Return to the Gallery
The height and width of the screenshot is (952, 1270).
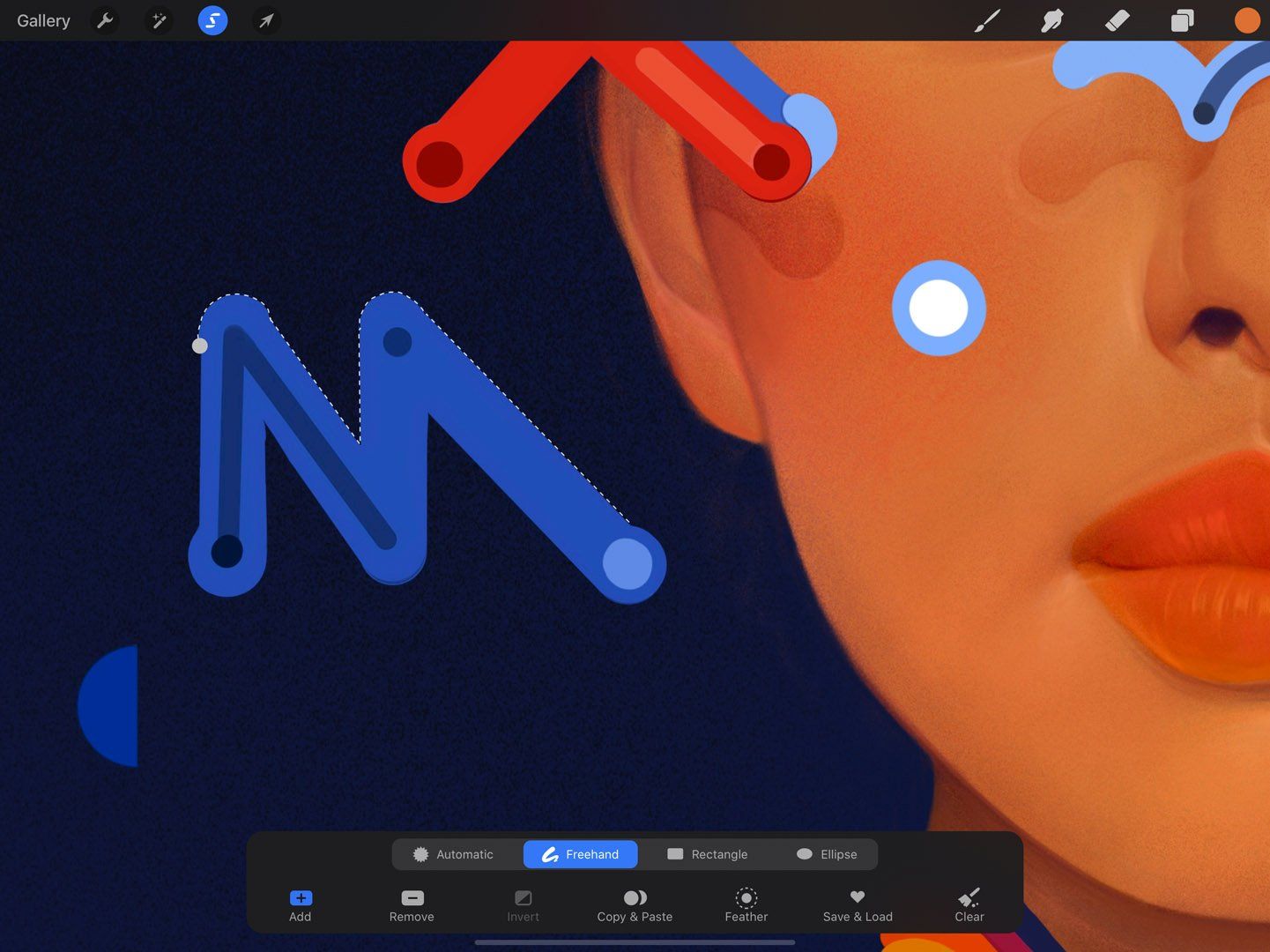42,19
